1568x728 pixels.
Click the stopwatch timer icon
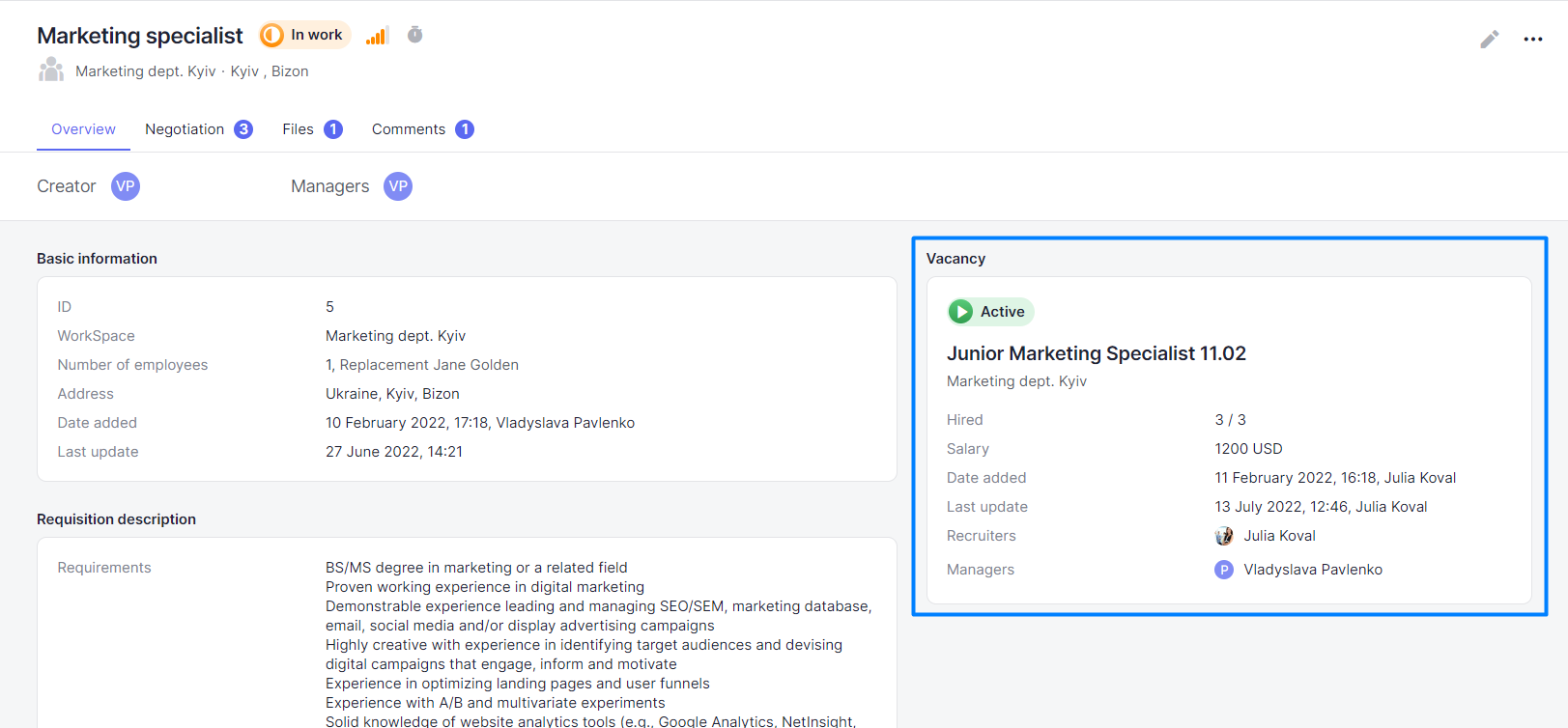pos(415,35)
